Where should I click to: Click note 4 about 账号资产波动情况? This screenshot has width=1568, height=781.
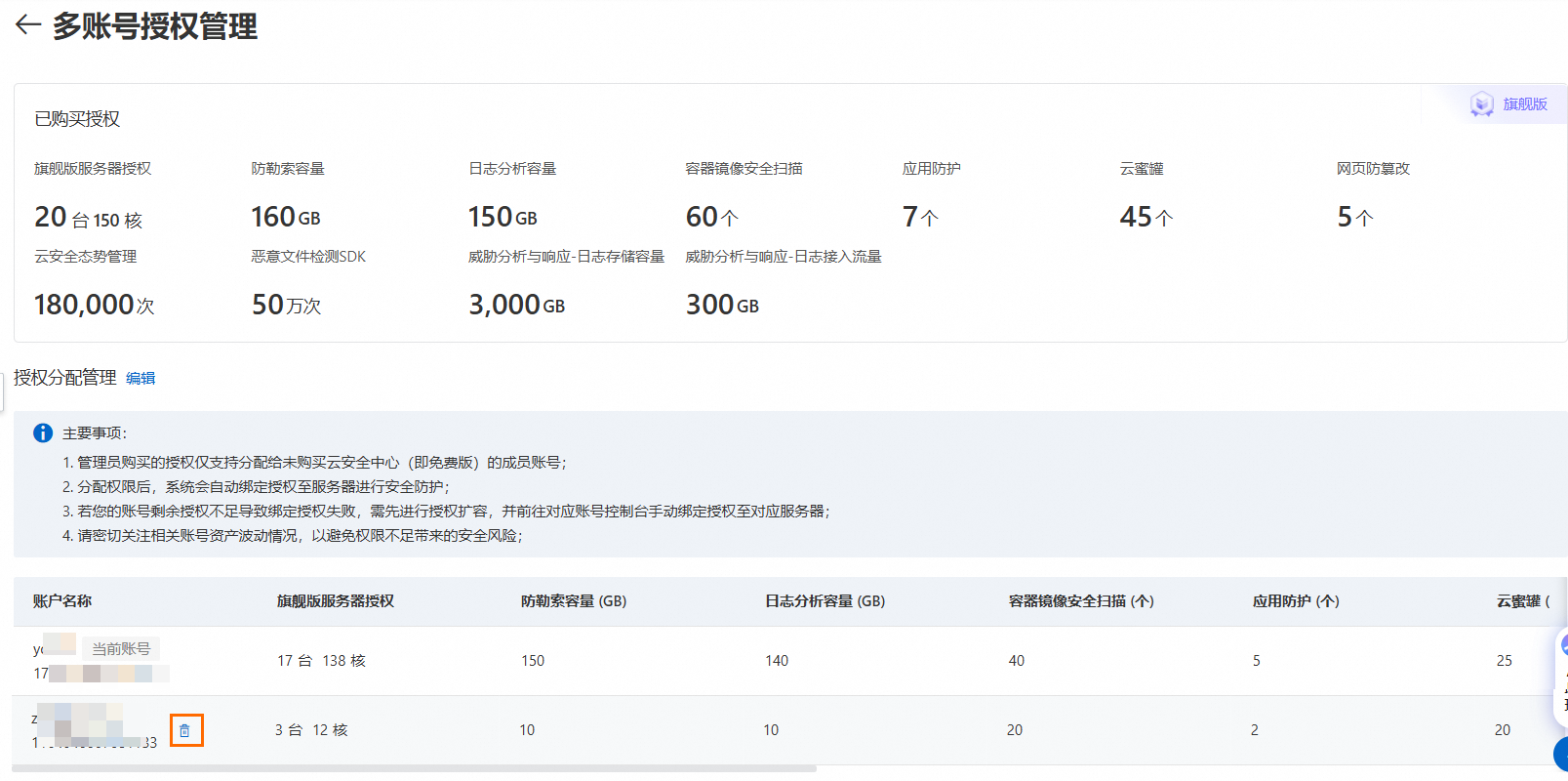(x=293, y=536)
